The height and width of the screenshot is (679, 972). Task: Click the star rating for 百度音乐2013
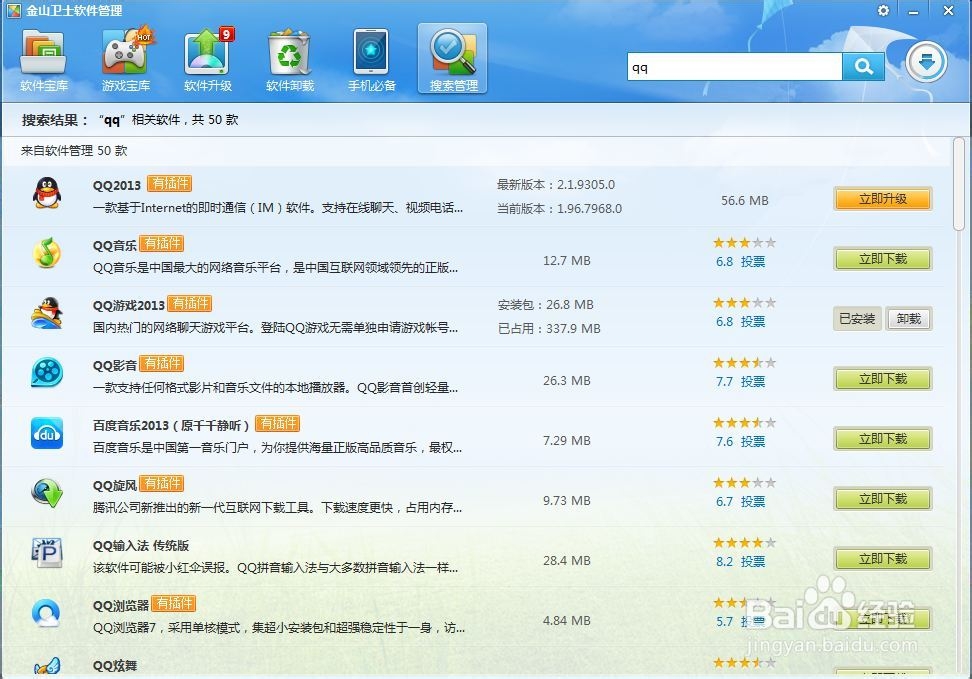(x=743, y=422)
